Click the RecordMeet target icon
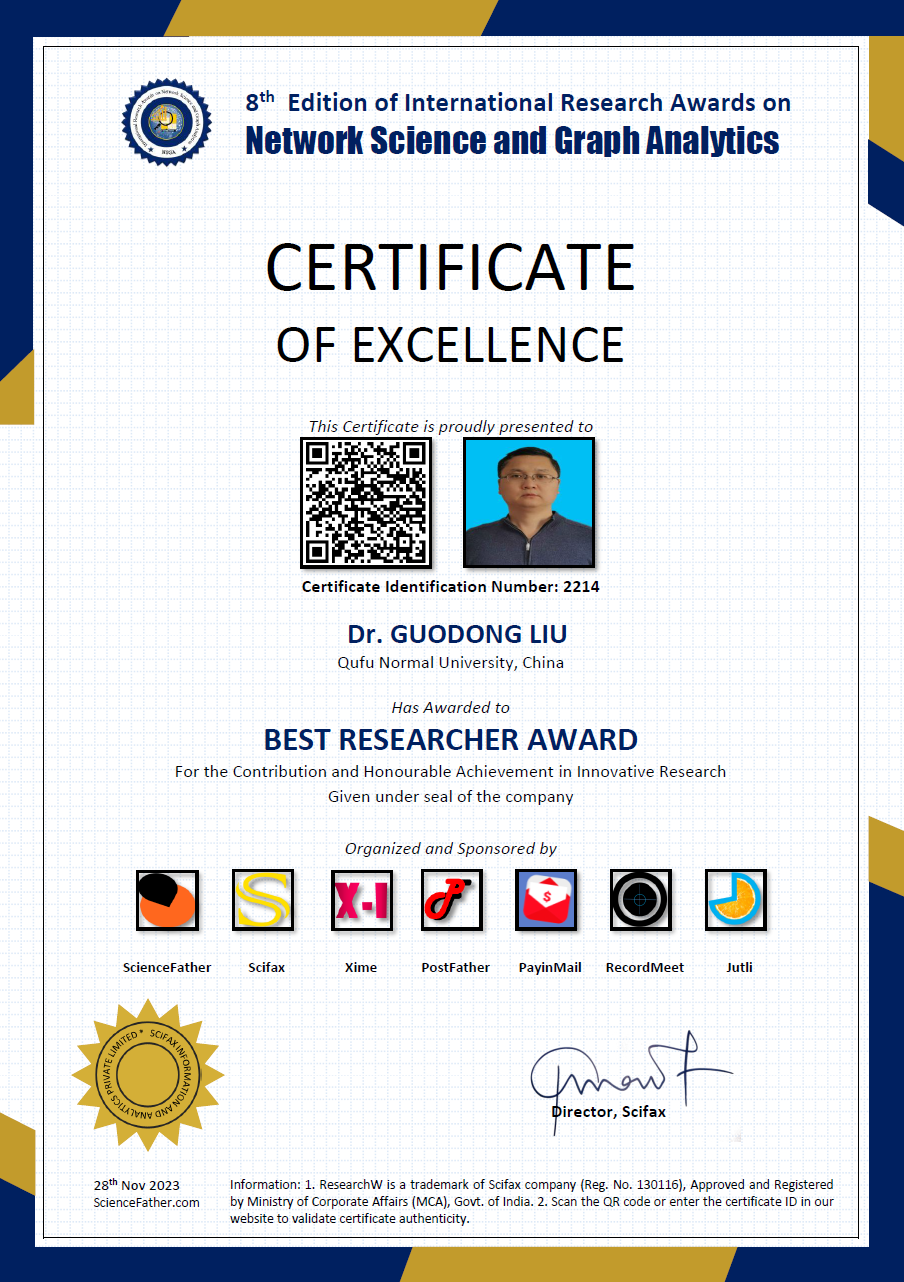This screenshot has height=1282, width=904. 641,900
